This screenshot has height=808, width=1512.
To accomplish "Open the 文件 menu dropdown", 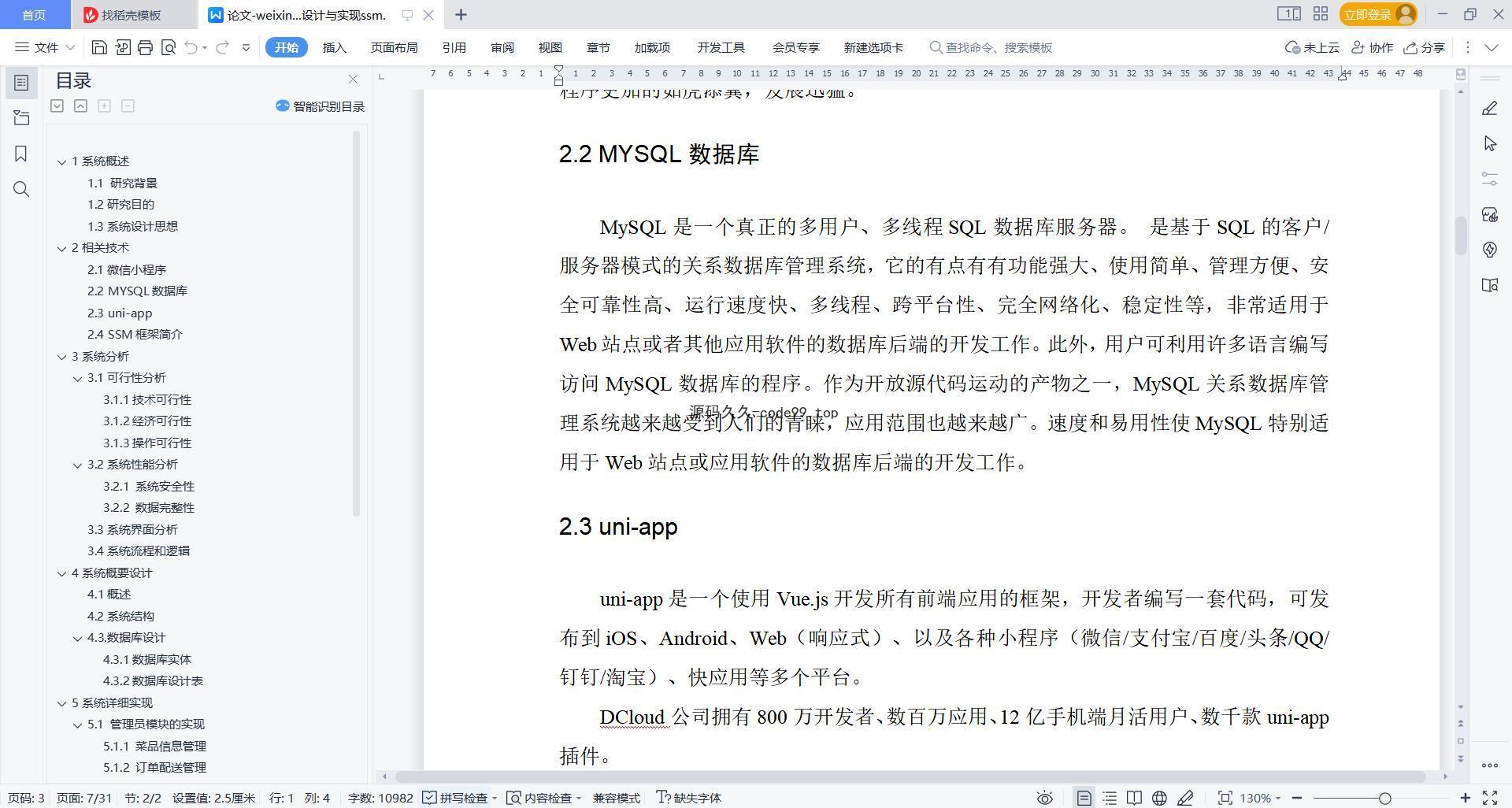I will [x=45, y=48].
